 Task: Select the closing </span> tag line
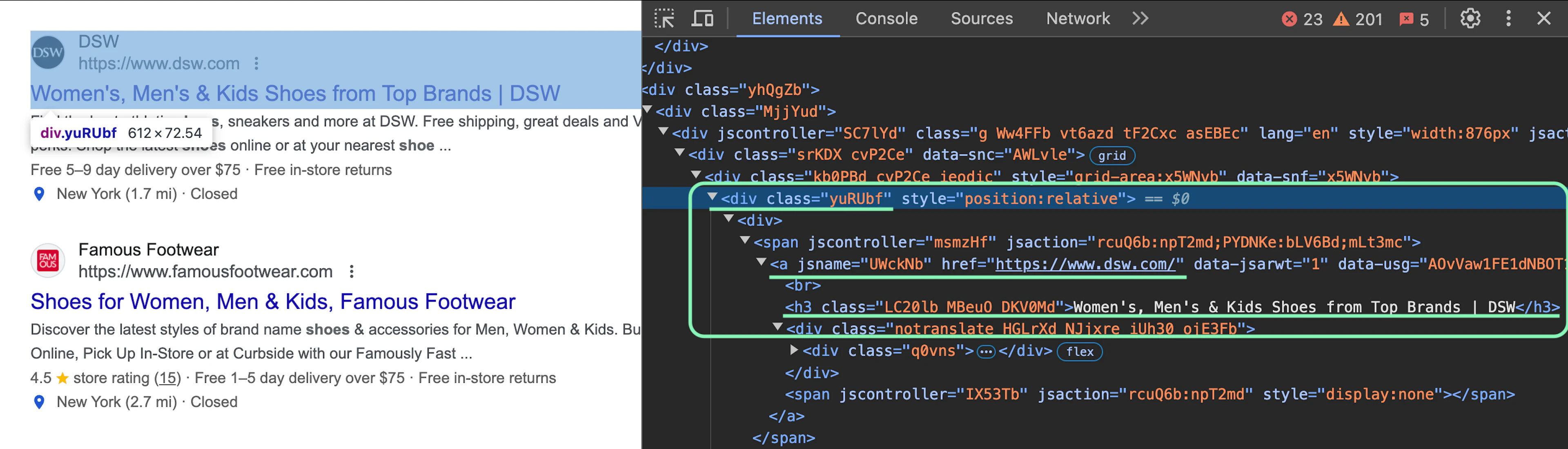pyautogui.click(x=784, y=438)
